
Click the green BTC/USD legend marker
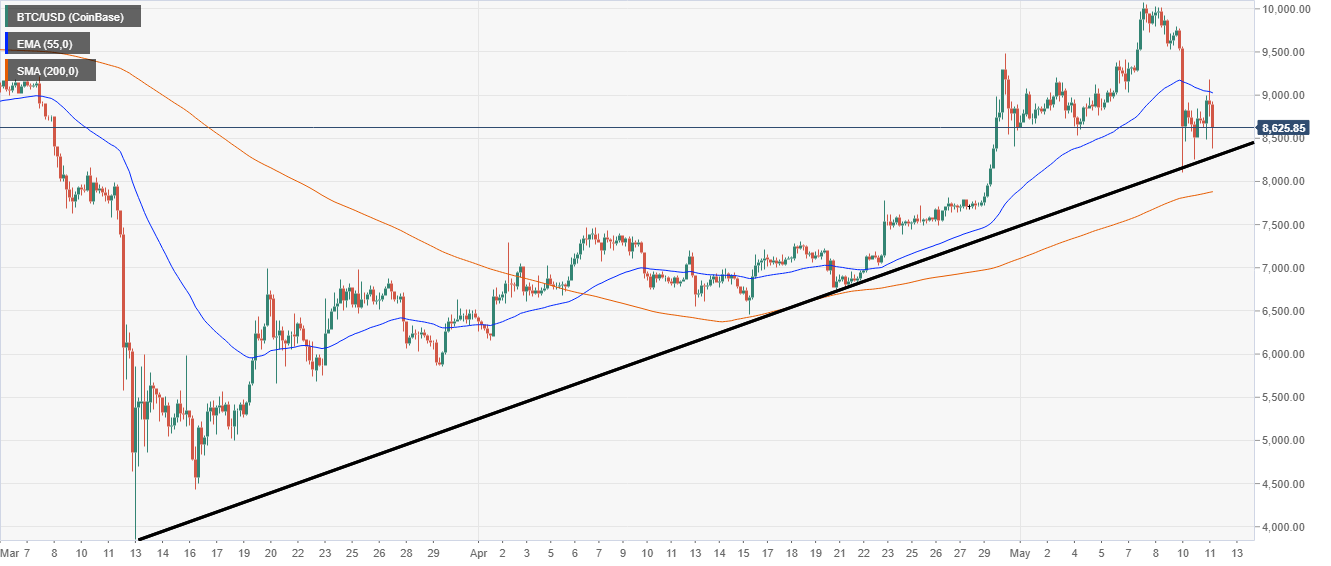point(5,16)
